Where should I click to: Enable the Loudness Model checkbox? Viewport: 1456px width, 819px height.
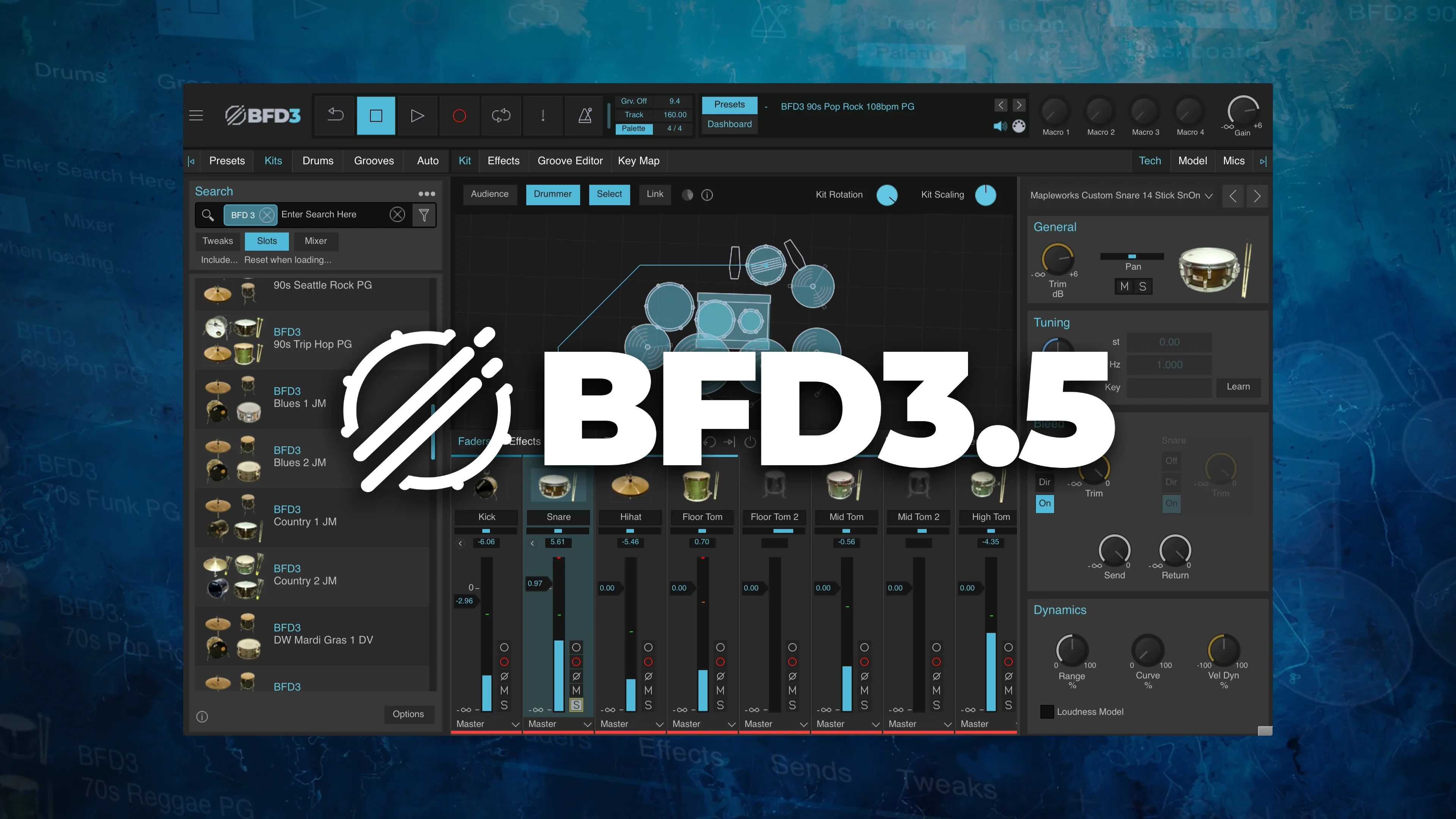pos(1047,712)
